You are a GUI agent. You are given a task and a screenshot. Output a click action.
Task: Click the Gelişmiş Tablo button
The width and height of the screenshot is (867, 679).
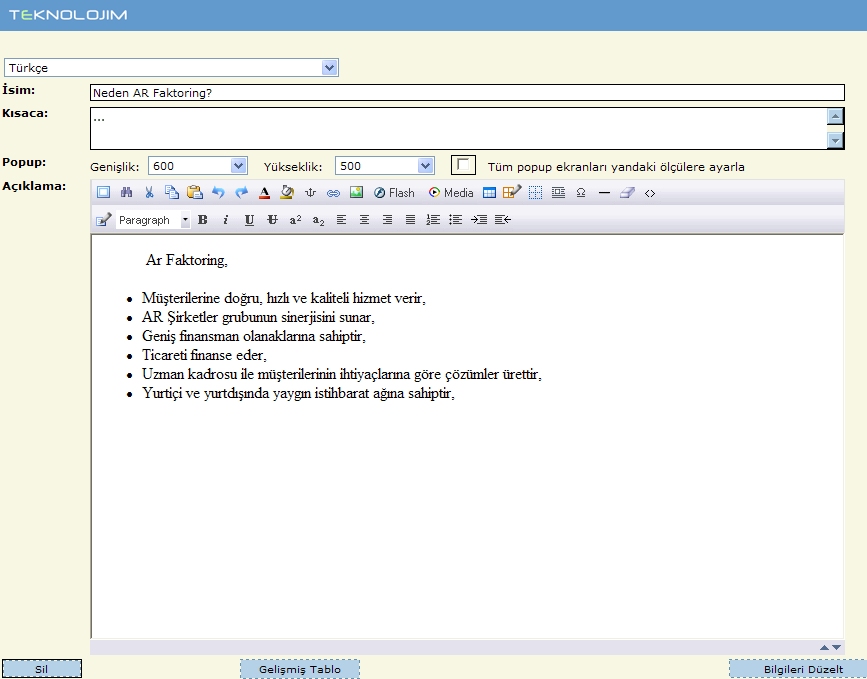pos(300,669)
